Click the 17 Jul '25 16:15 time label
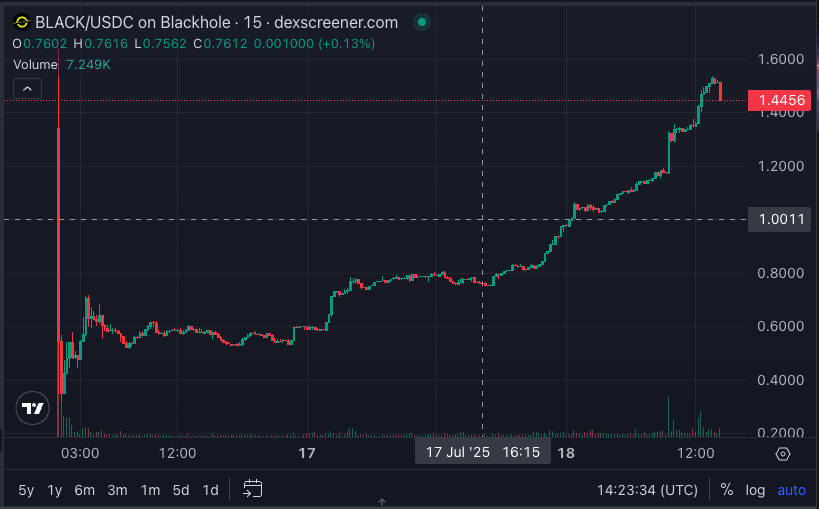 coord(483,452)
